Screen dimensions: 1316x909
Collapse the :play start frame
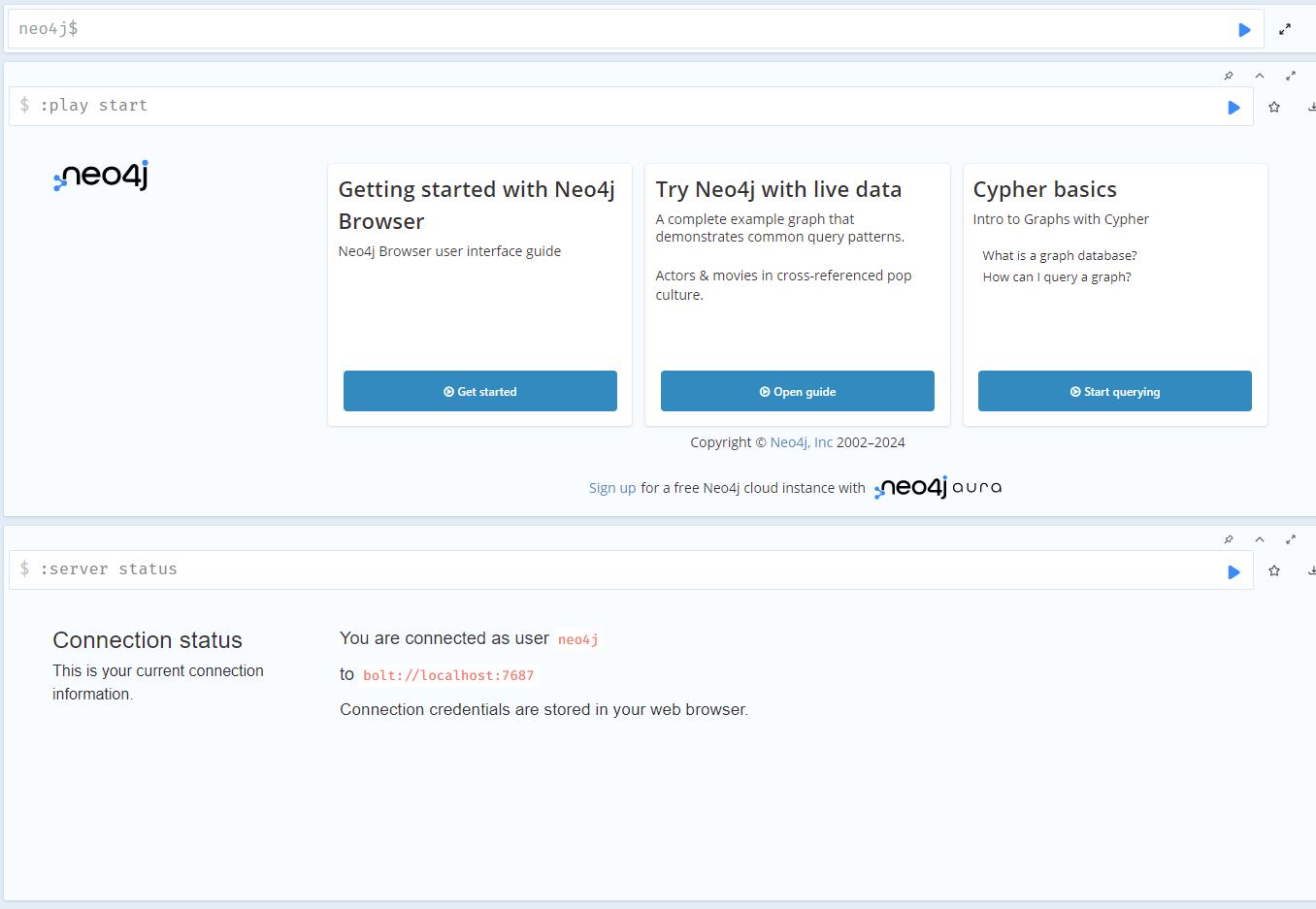pyautogui.click(x=1260, y=76)
